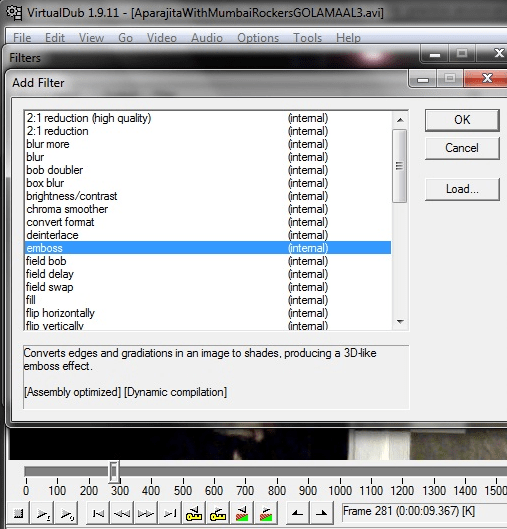Select the highlighted 'emboss' filter
Viewport: 507px width, 529px height.
(x=208, y=248)
